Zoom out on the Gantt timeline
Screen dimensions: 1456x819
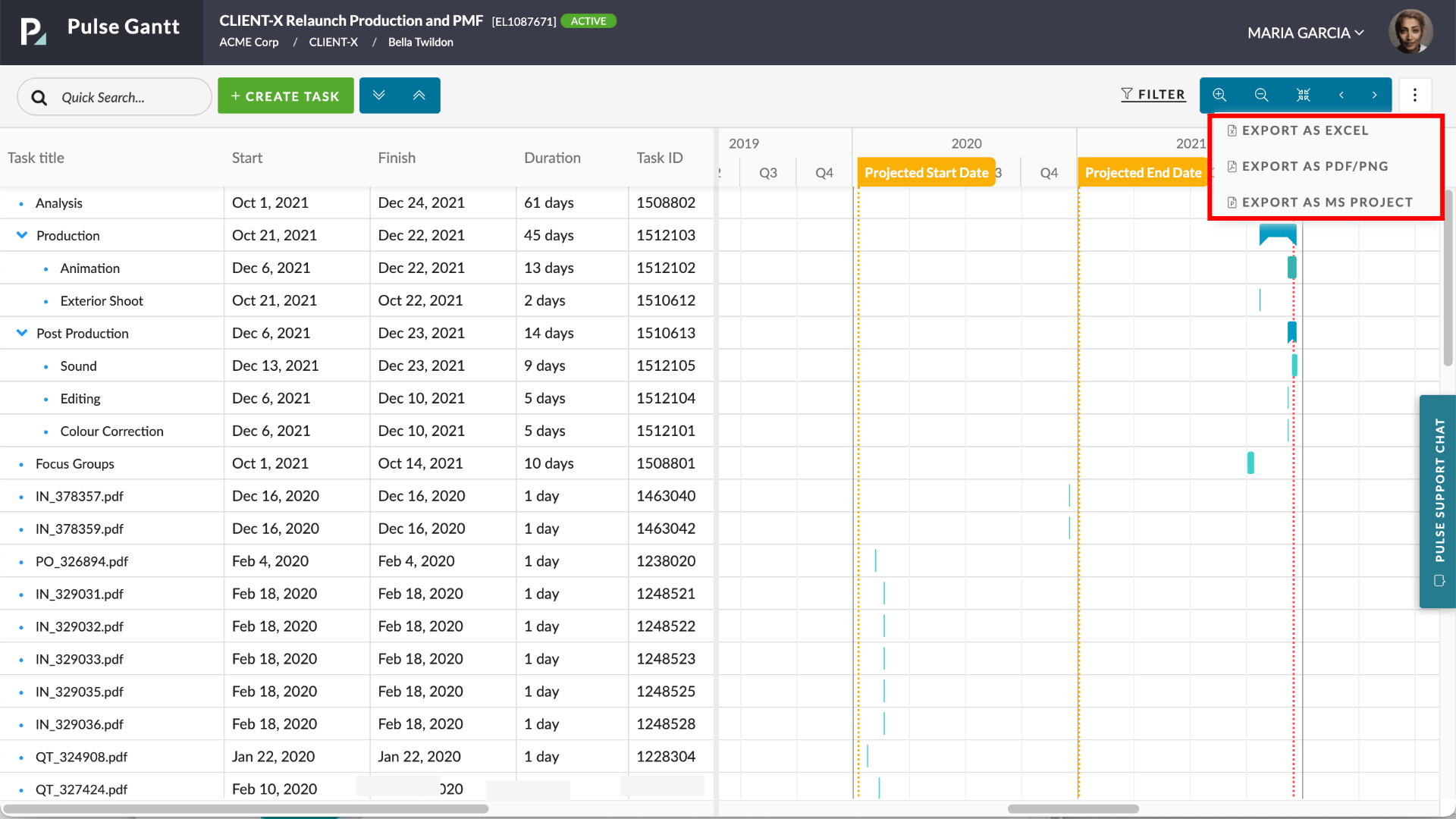tap(1261, 95)
